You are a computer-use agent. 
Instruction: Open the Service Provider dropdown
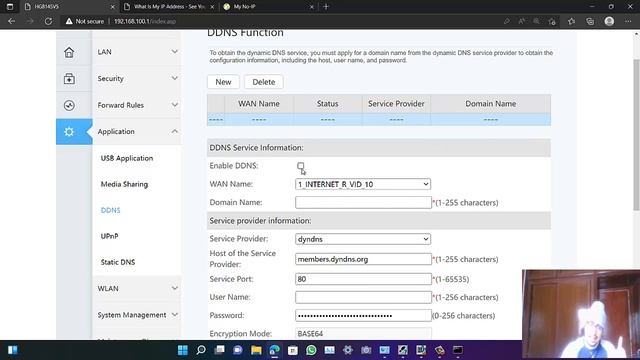(x=363, y=239)
